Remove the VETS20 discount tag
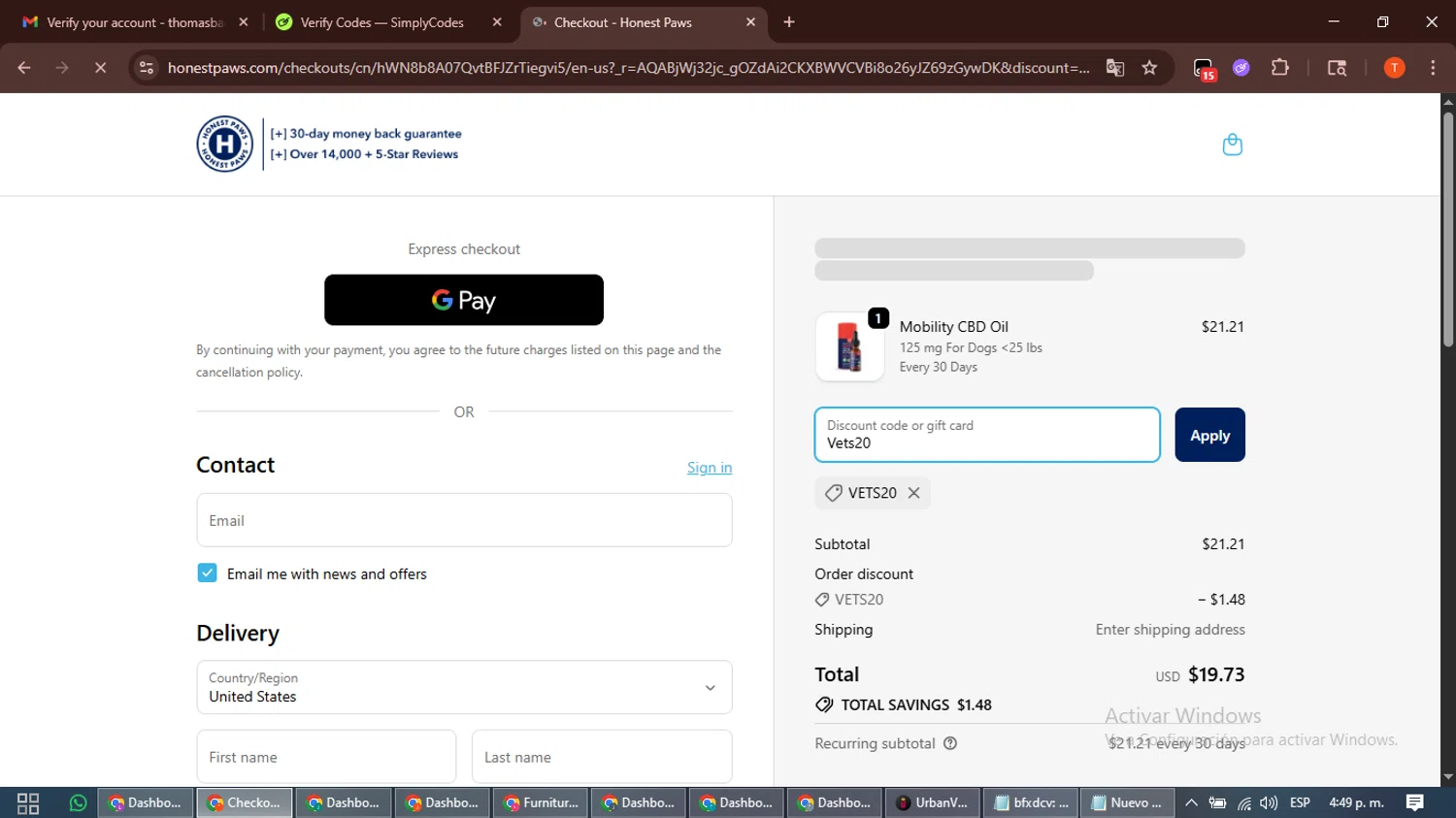 click(913, 493)
